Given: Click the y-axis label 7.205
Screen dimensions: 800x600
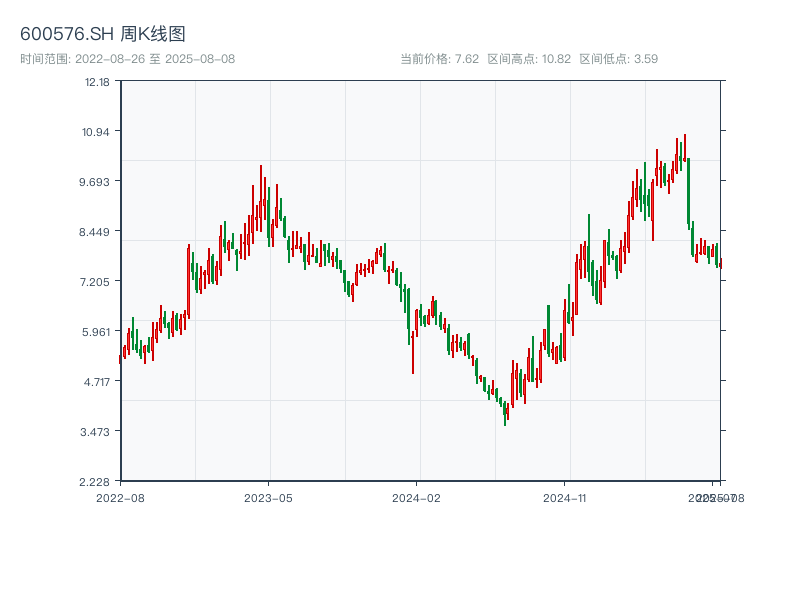Looking at the screenshot, I should 94,282.
